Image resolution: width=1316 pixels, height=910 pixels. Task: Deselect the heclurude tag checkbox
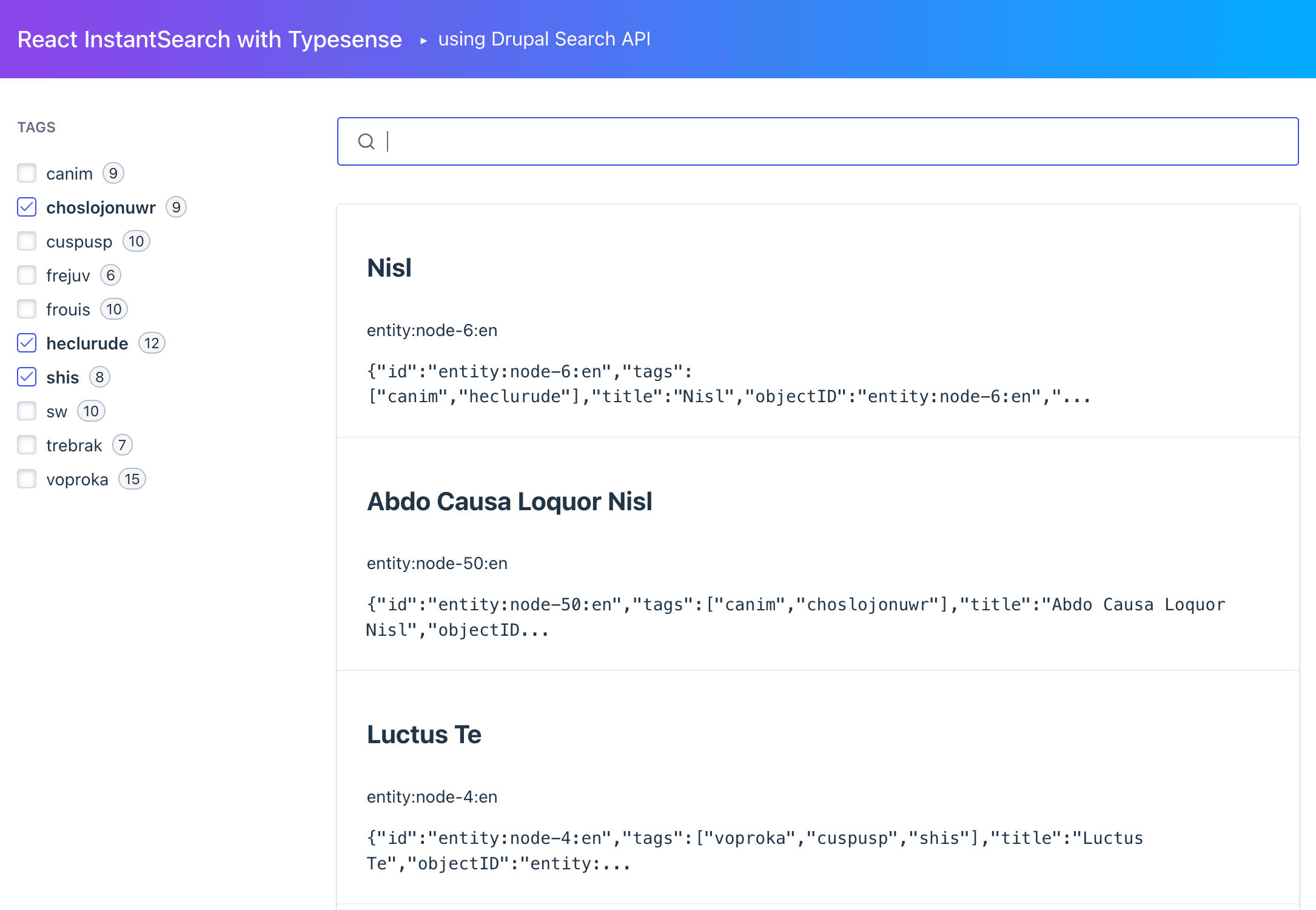coord(27,343)
